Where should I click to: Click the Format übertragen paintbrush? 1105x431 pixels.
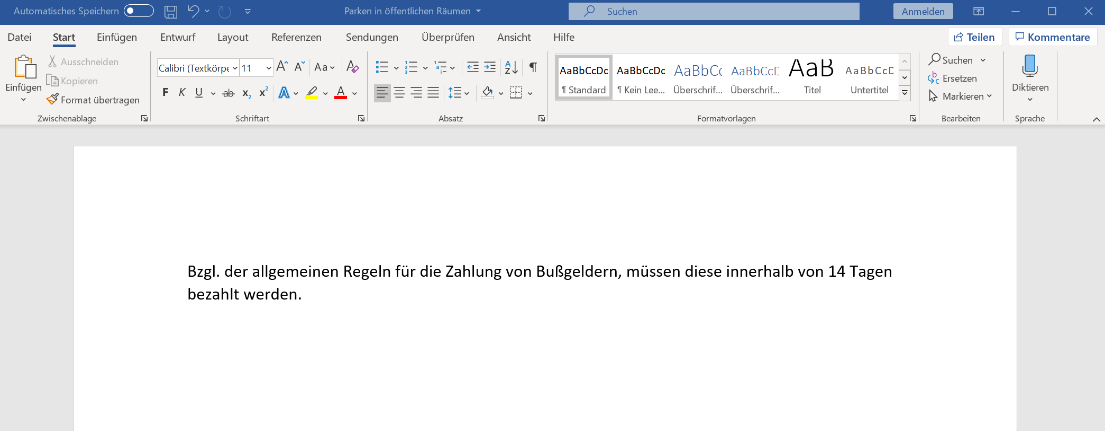click(92, 99)
